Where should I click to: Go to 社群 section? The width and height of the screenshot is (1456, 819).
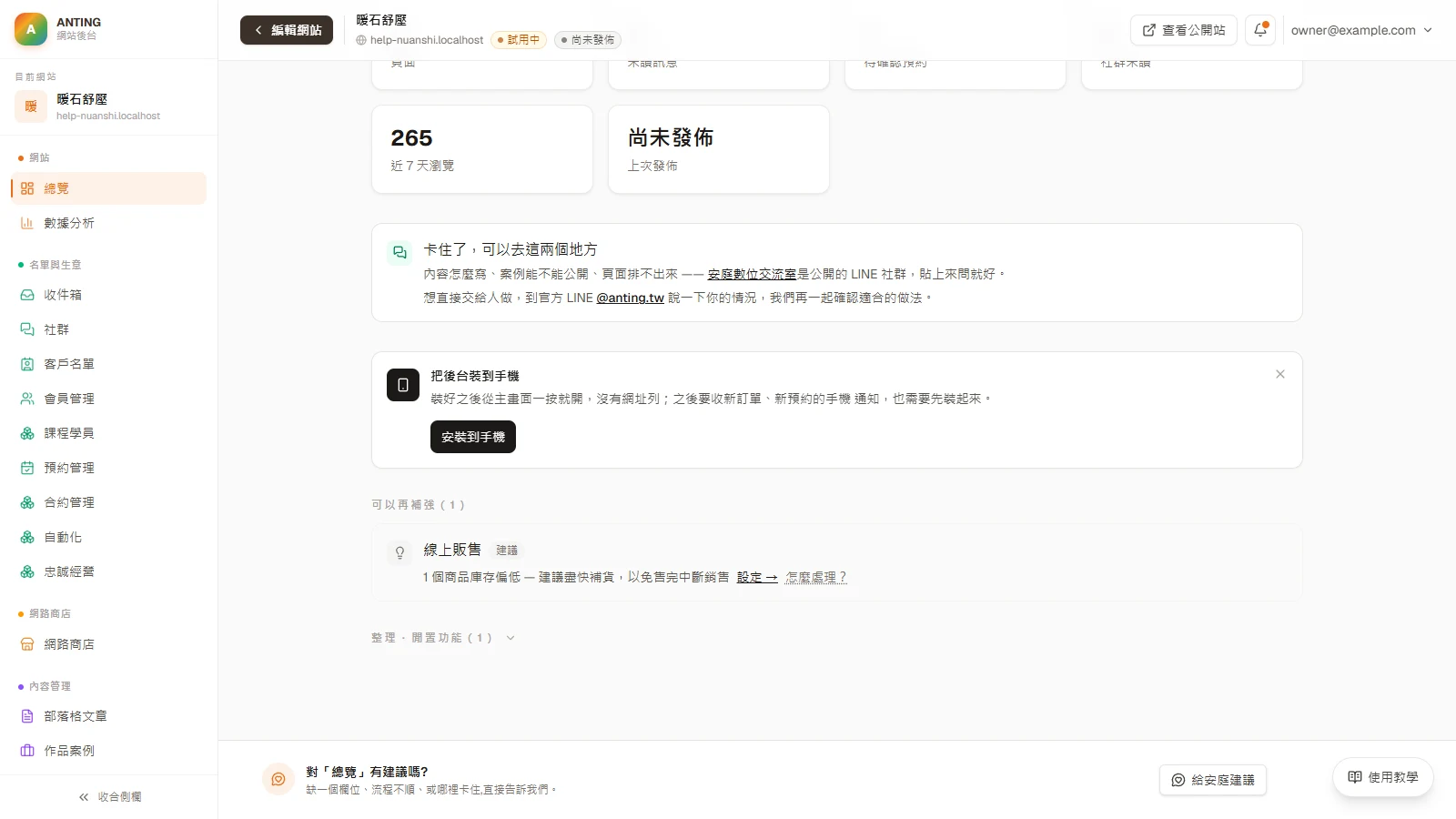(108, 329)
